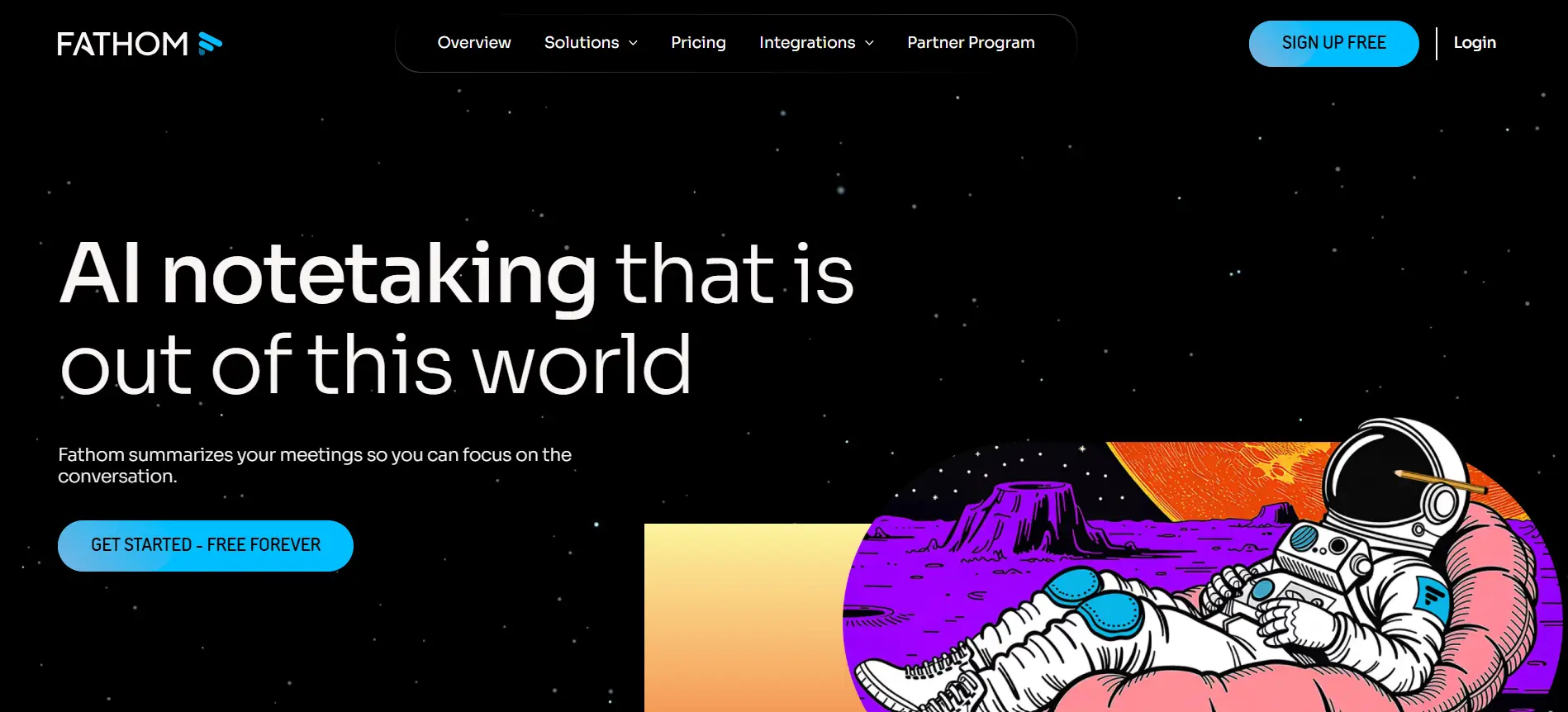1568x712 pixels.
Task: Click the SIGN UP FREE button
Action: [1333, 43]
